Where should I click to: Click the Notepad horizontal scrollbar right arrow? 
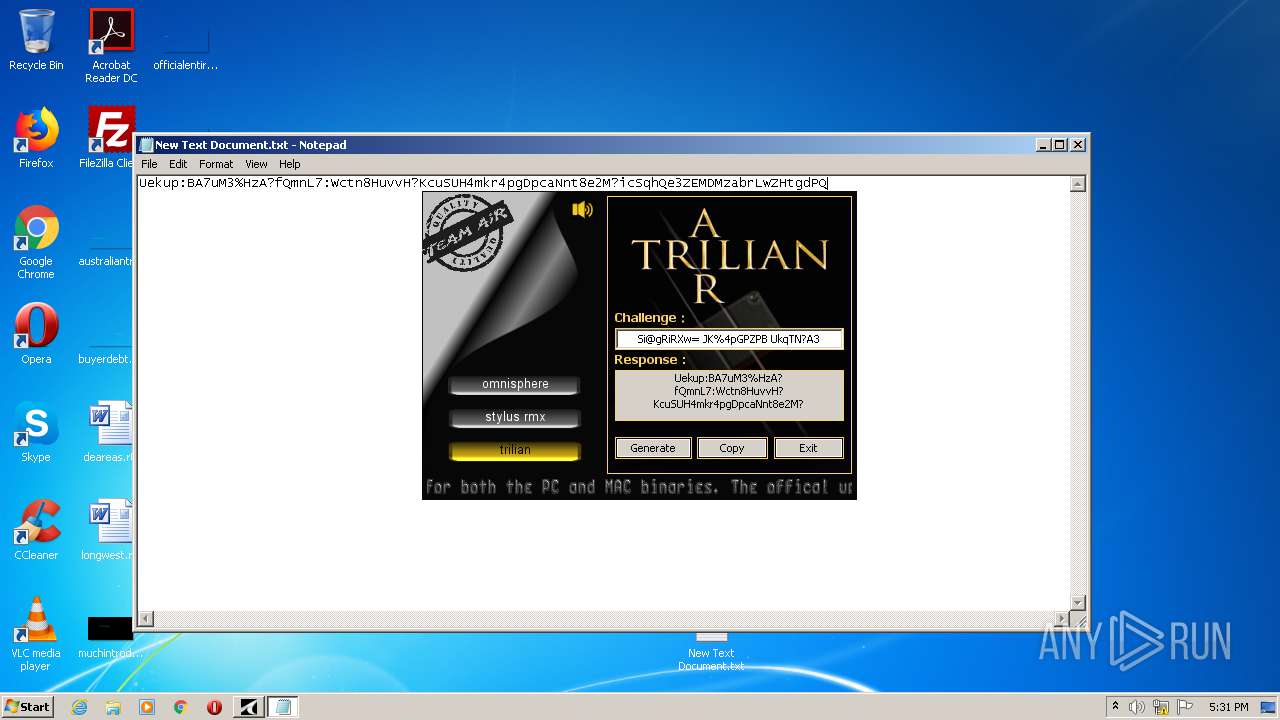pyautogui.click(x=1062, y=619)
